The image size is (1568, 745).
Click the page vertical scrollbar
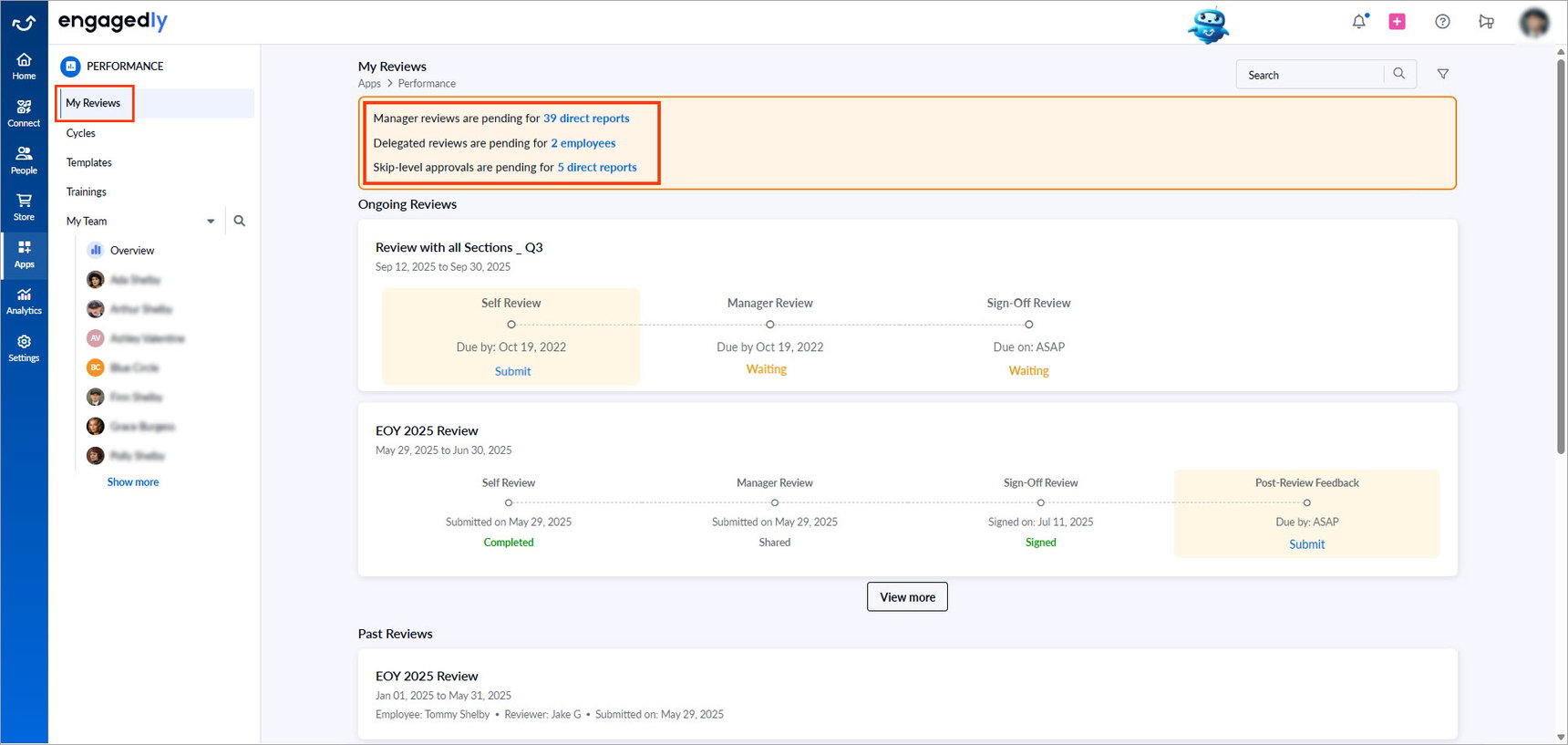pos(1561,255)
